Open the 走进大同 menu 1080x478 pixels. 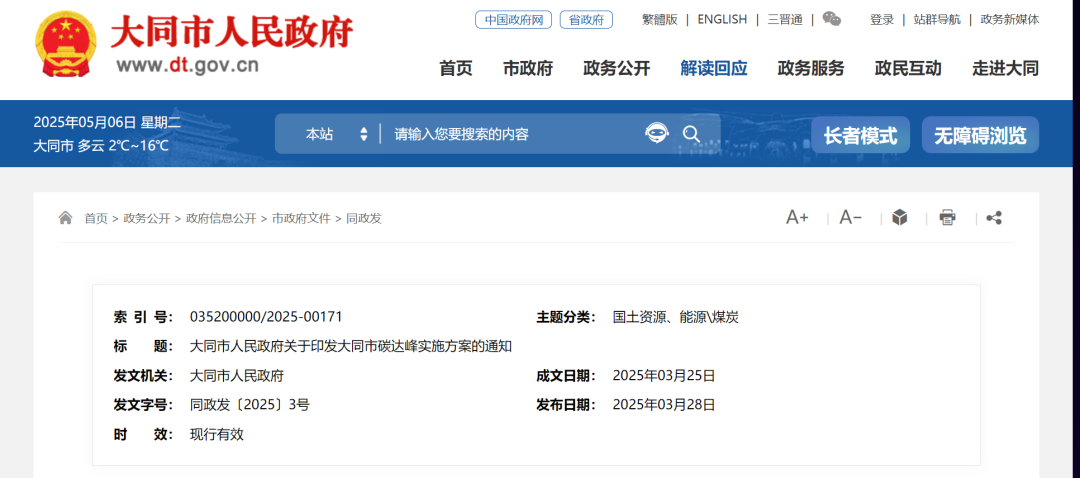point(1005,68)
